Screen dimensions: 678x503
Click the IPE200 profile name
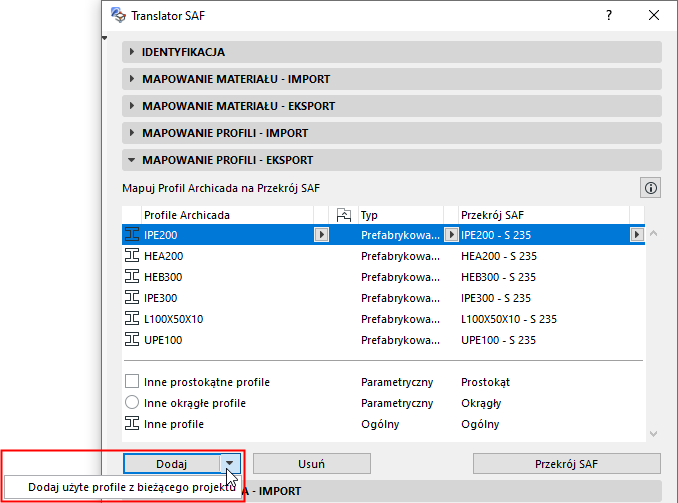click(160, 235)
